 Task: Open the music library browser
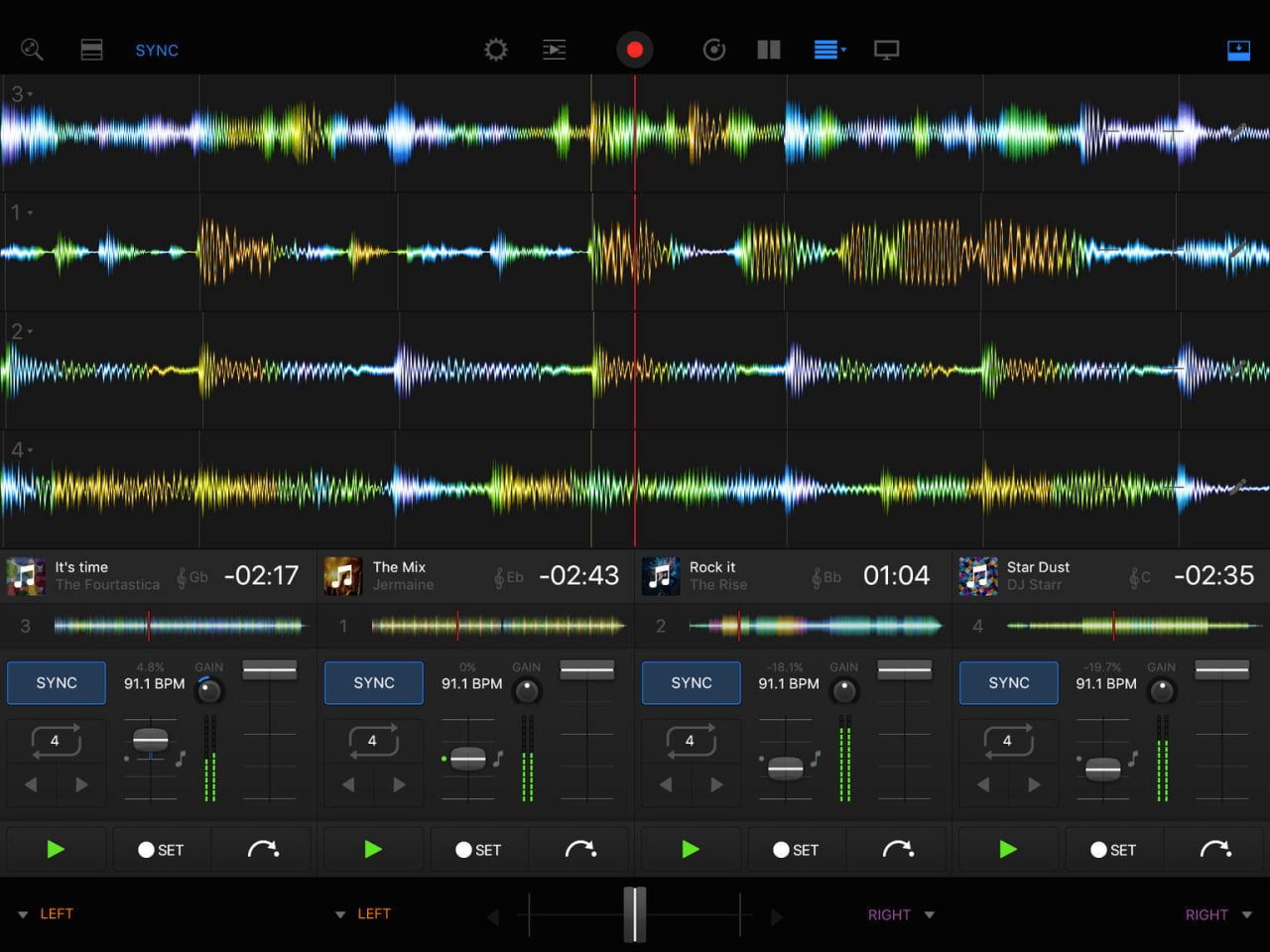click(91, 50)
